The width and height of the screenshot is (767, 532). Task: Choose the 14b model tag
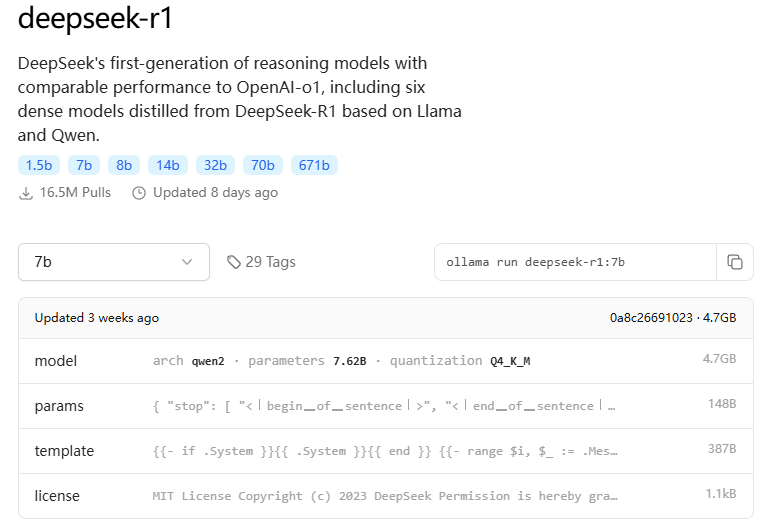[168, 165]
